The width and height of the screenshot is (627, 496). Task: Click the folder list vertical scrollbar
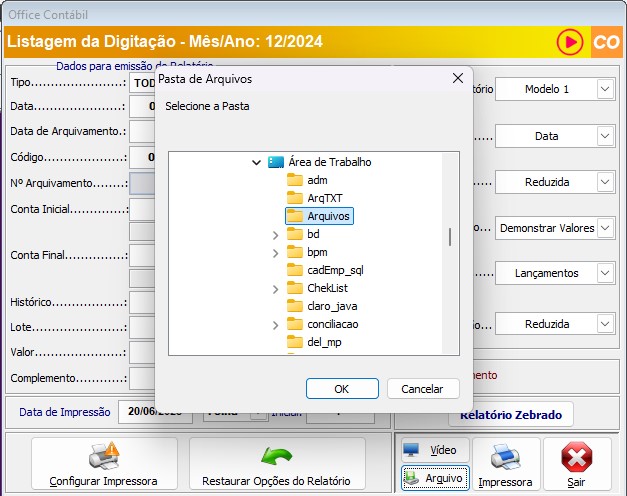(450, 236)
